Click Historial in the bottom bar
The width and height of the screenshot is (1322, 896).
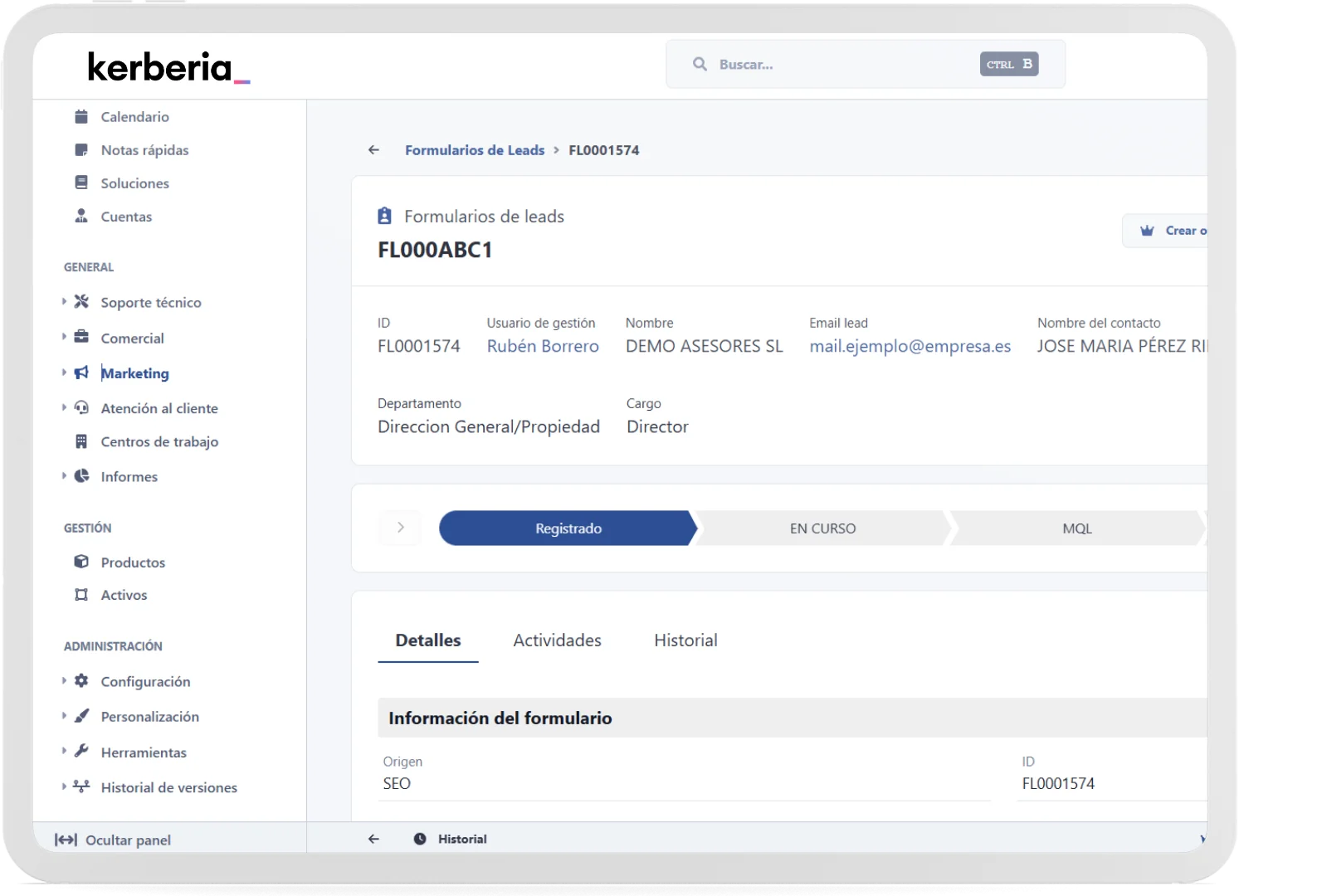462,839
